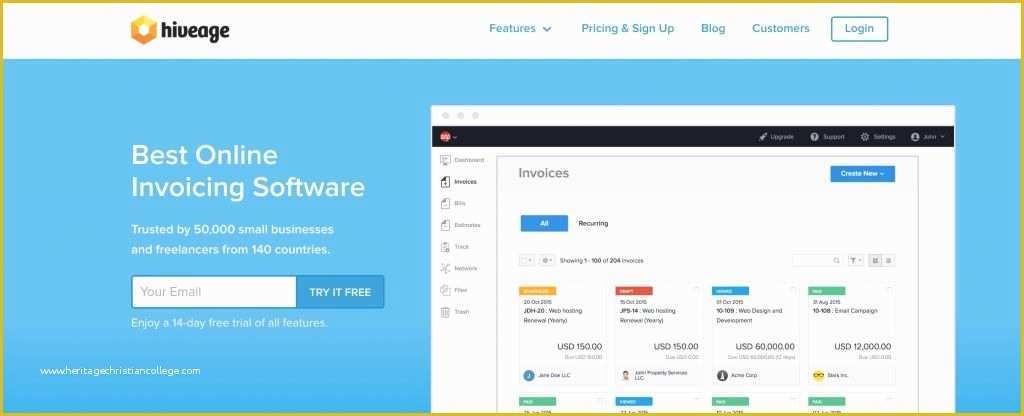The width and height of the screenshot is (1024, 416).
Task: Click the John user avatar icon
Action: pos(915,137)
